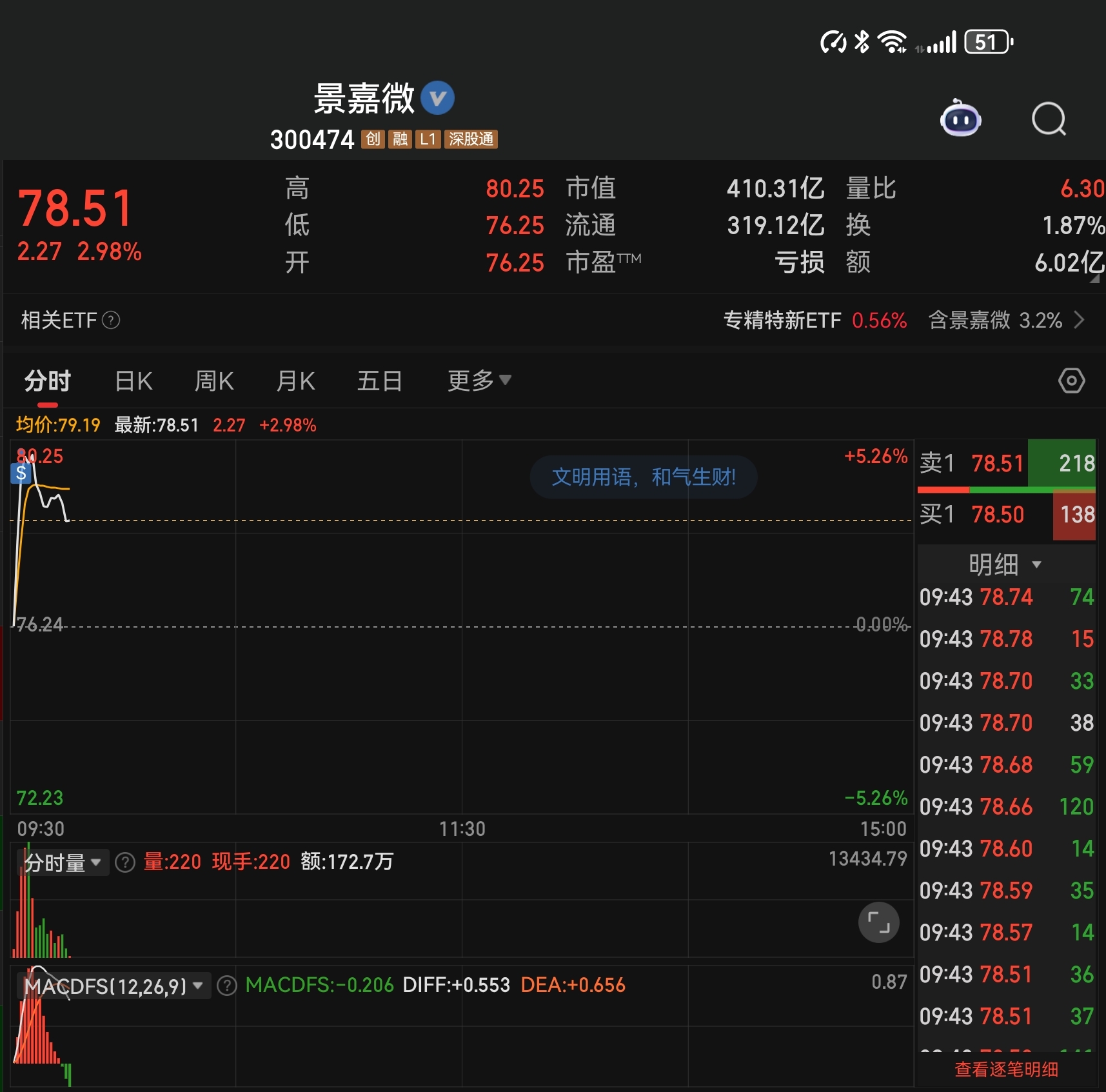Tap the 创 board tag badge
Image resolution: width=1106 pixels, height=1092 pixels.
click(373, 139)
